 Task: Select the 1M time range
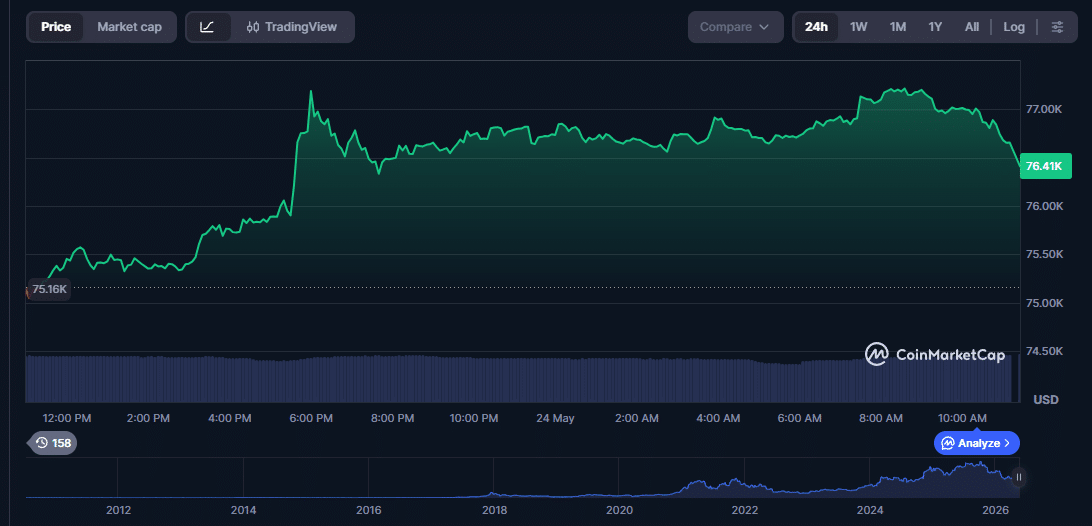[x=898, y=27]
